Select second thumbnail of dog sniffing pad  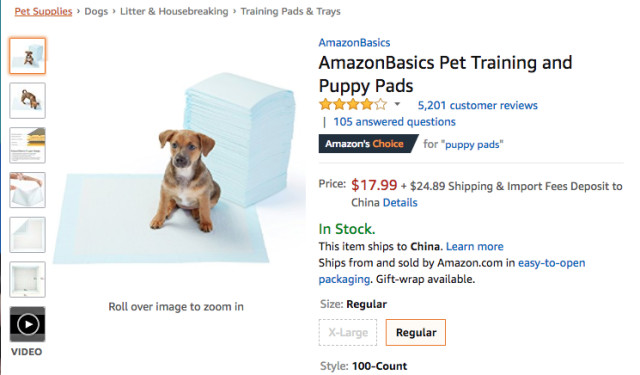[x=27, y=100]
